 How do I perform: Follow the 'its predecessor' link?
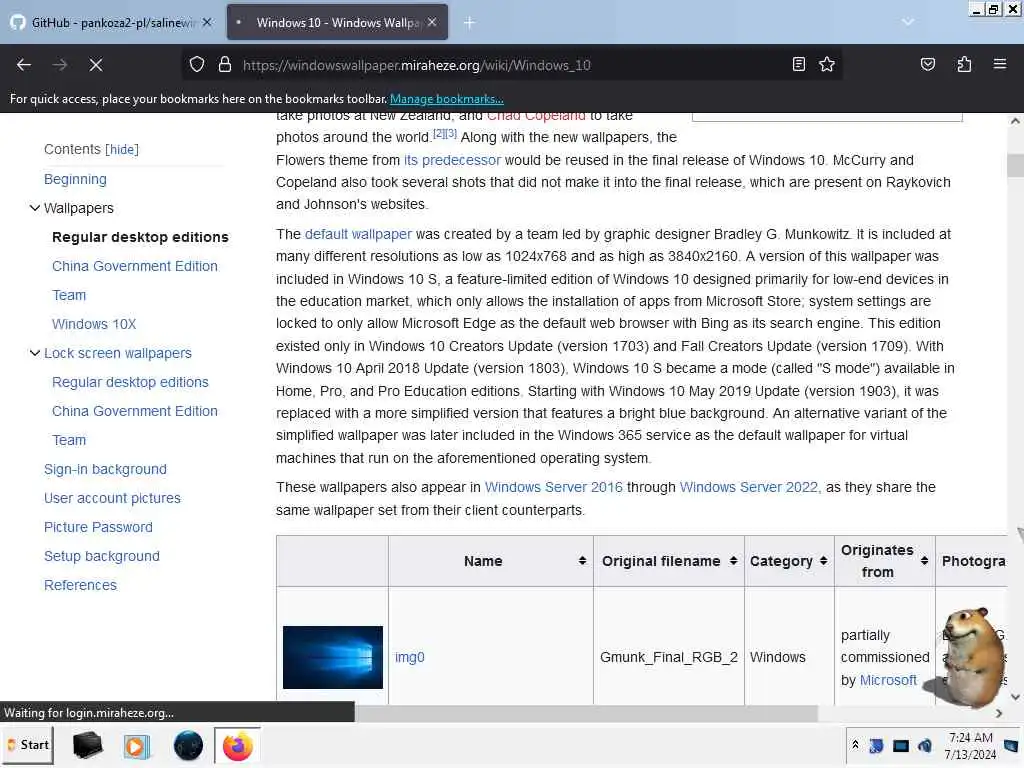coord(452,160)
